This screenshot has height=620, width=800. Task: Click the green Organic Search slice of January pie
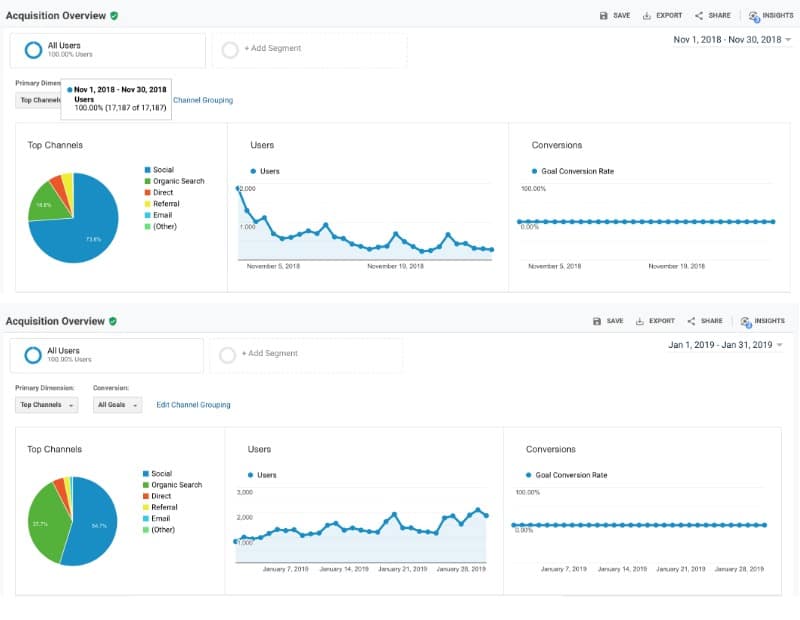[x=45, y=523]
